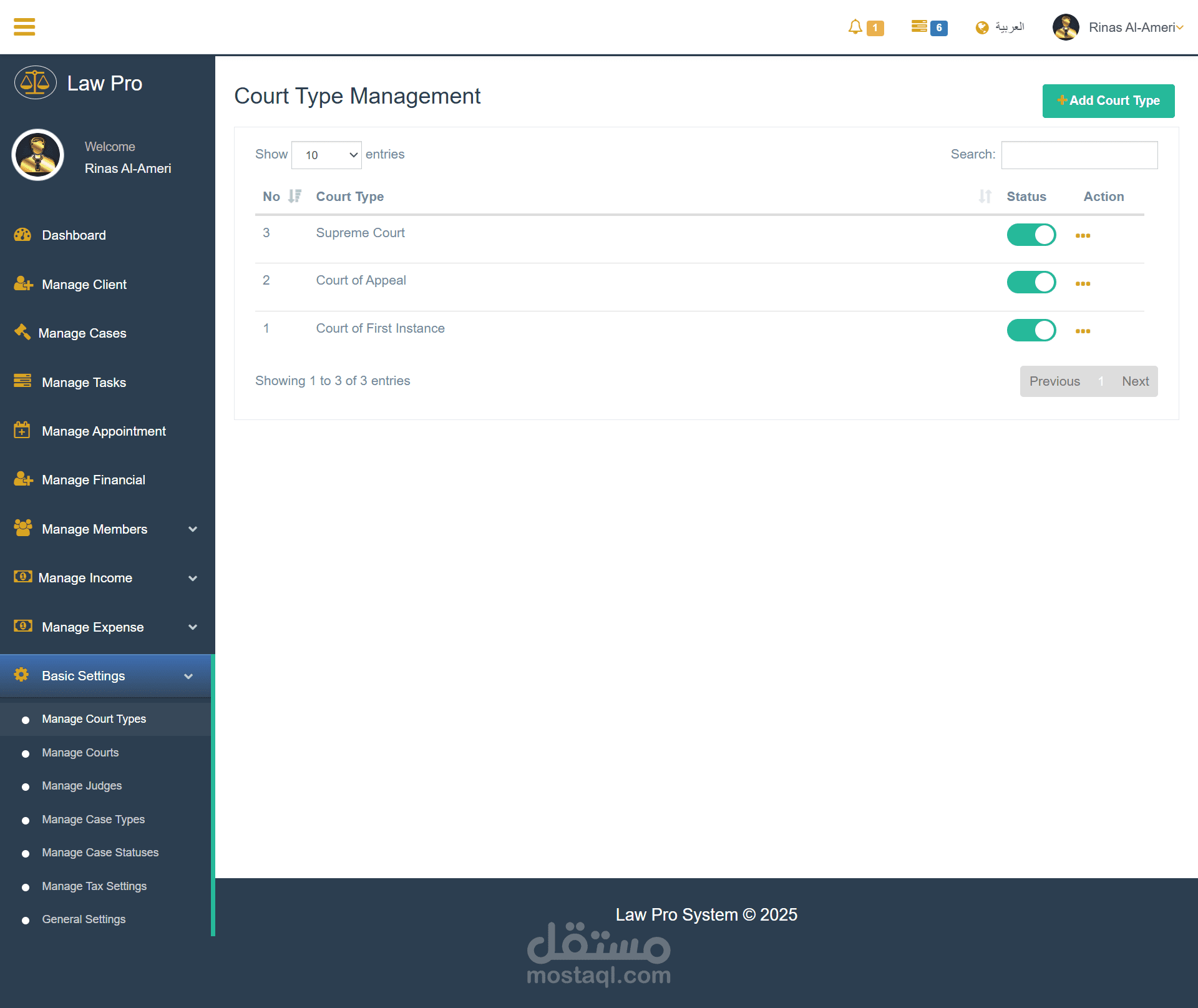Click the hamburger menu icon

[24, 27]
